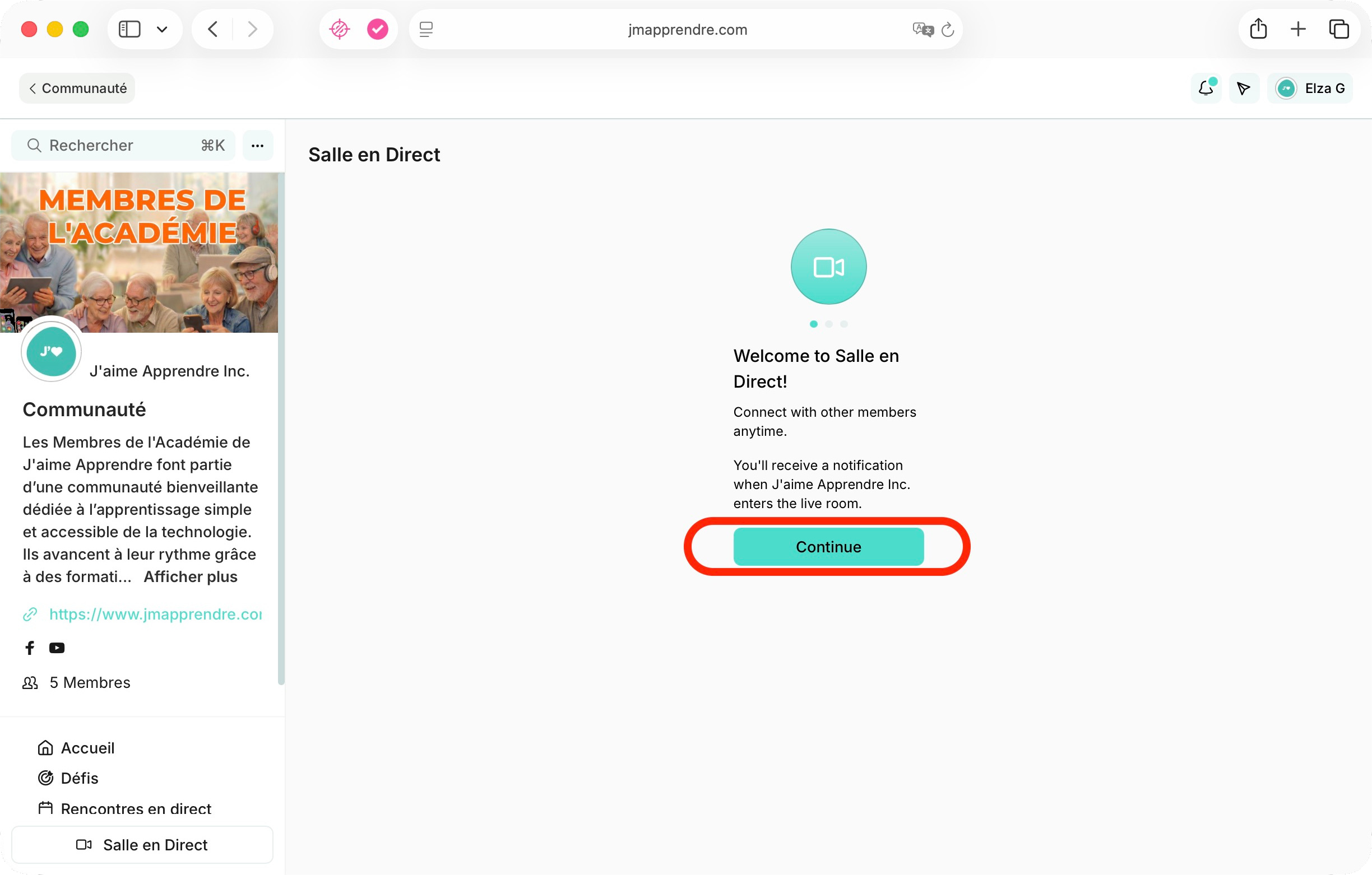The width and height of the screenshot is (1372, 875).
Task: Open the Facebook social link
Action: coord(30,648)
